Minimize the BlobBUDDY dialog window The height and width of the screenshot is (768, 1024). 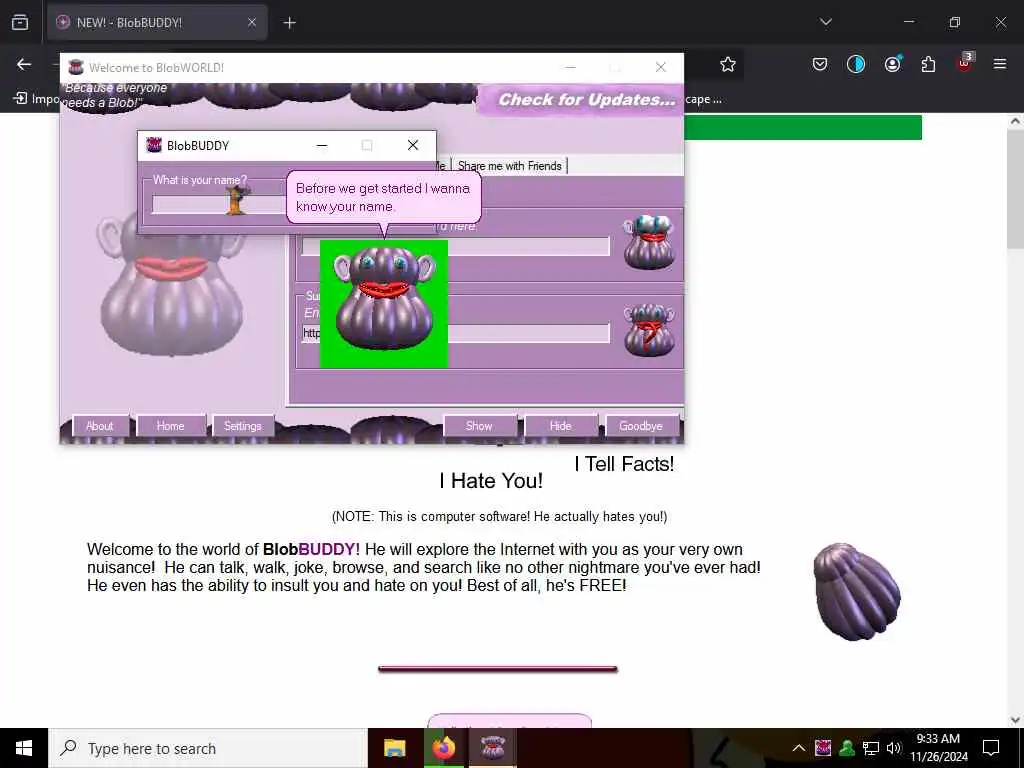(x=322, y=145)
